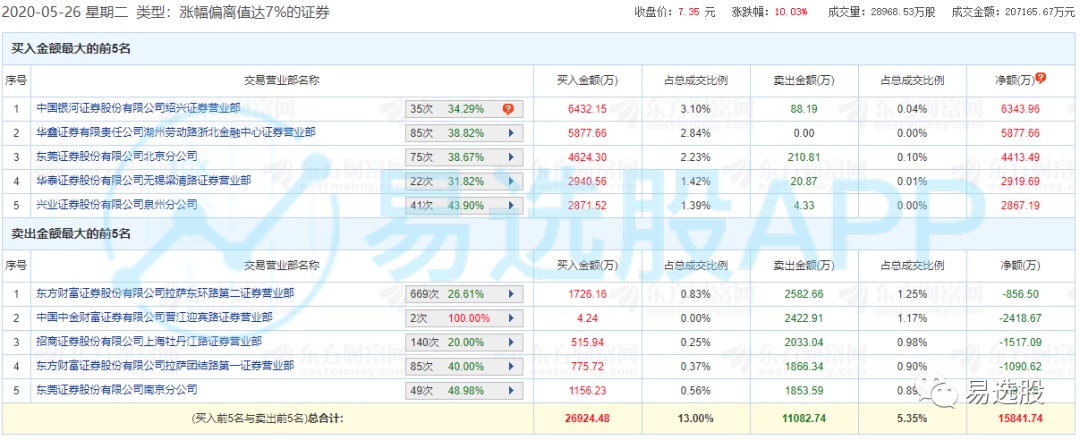Click the closing price value 7.35

point(689,12)
